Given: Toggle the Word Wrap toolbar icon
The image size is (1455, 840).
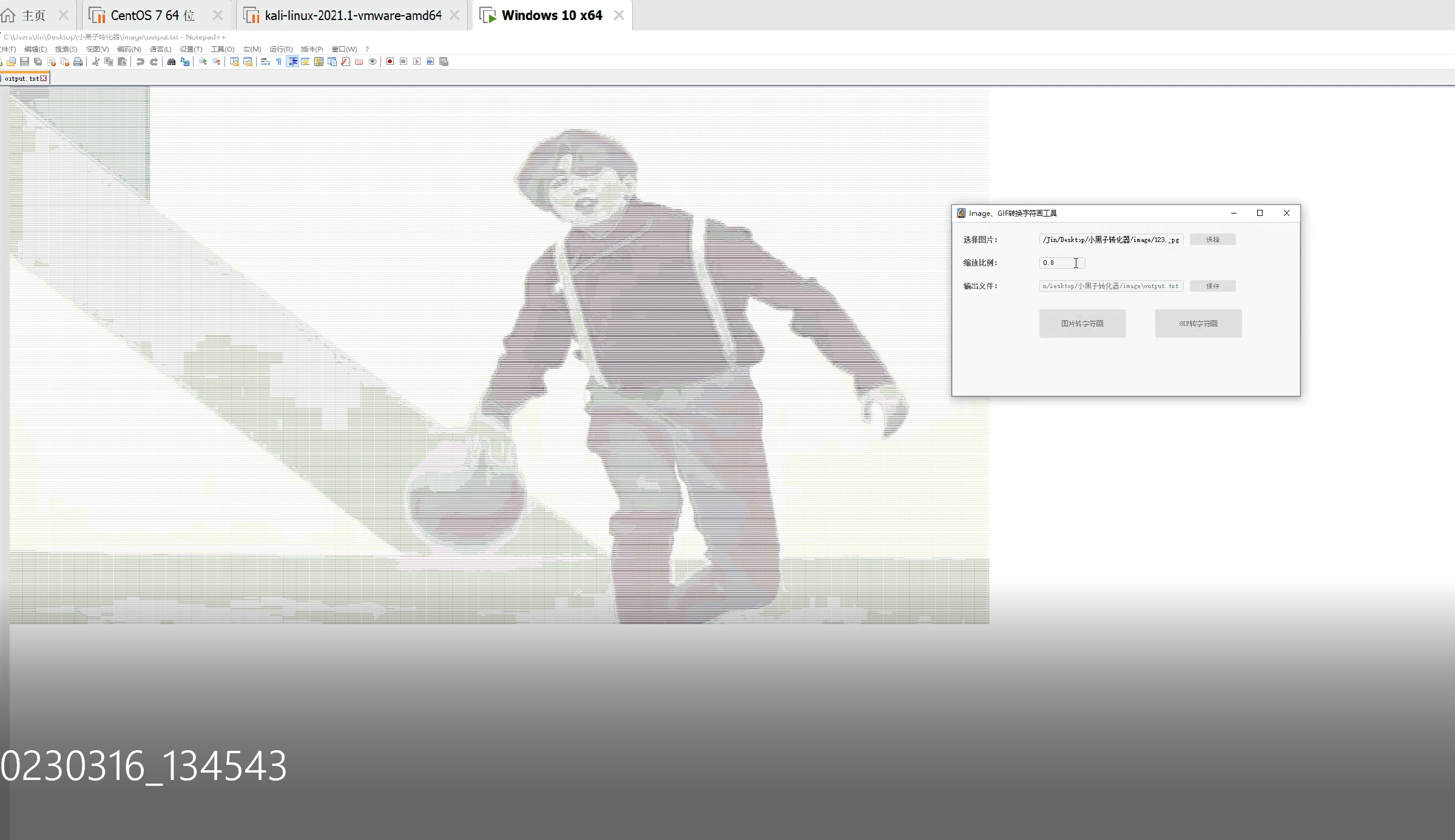Looking at the screenshot, I should (265, 62).
